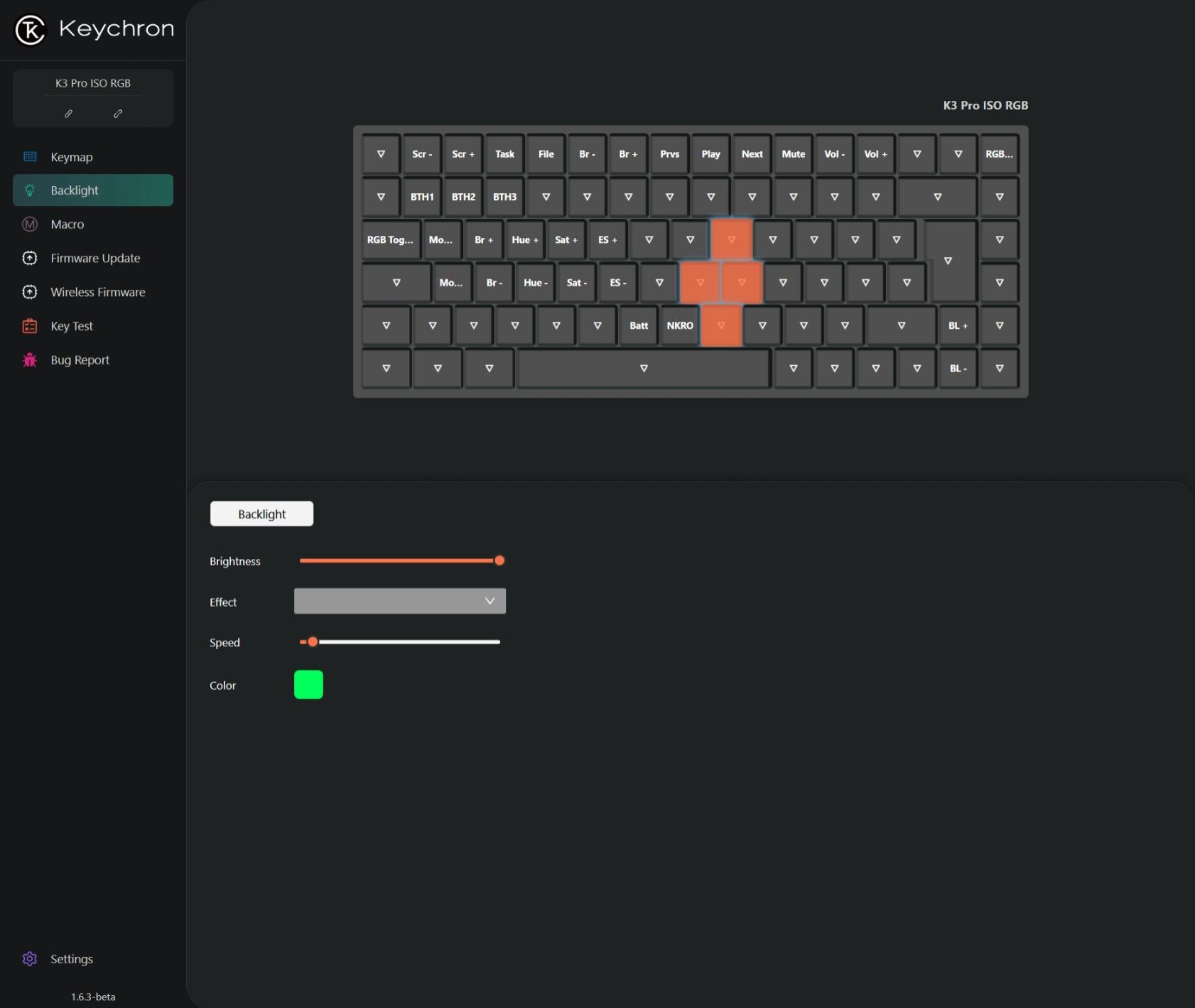Select the BL + key
This screenshot has width=1195, height=1008.
[958, 325]
